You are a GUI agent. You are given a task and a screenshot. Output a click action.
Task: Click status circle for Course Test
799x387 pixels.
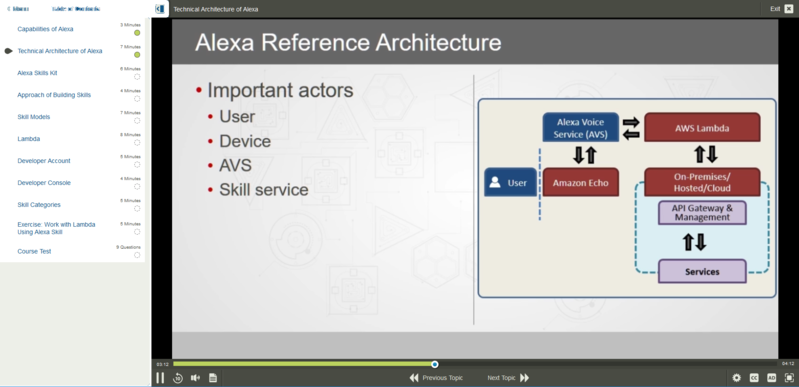tap(137, 255)
